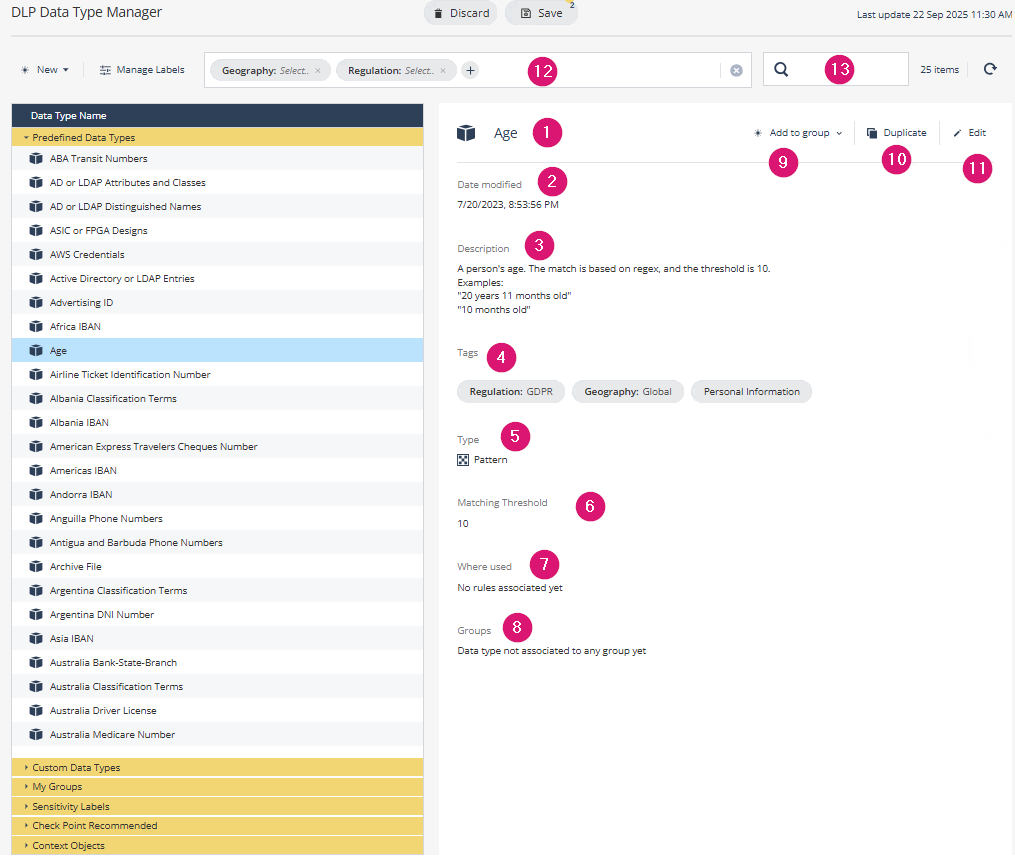Select the Archive File data type
Image resolution: width=1015 pixels, height=856 pixels.
[x=75, y=567]
